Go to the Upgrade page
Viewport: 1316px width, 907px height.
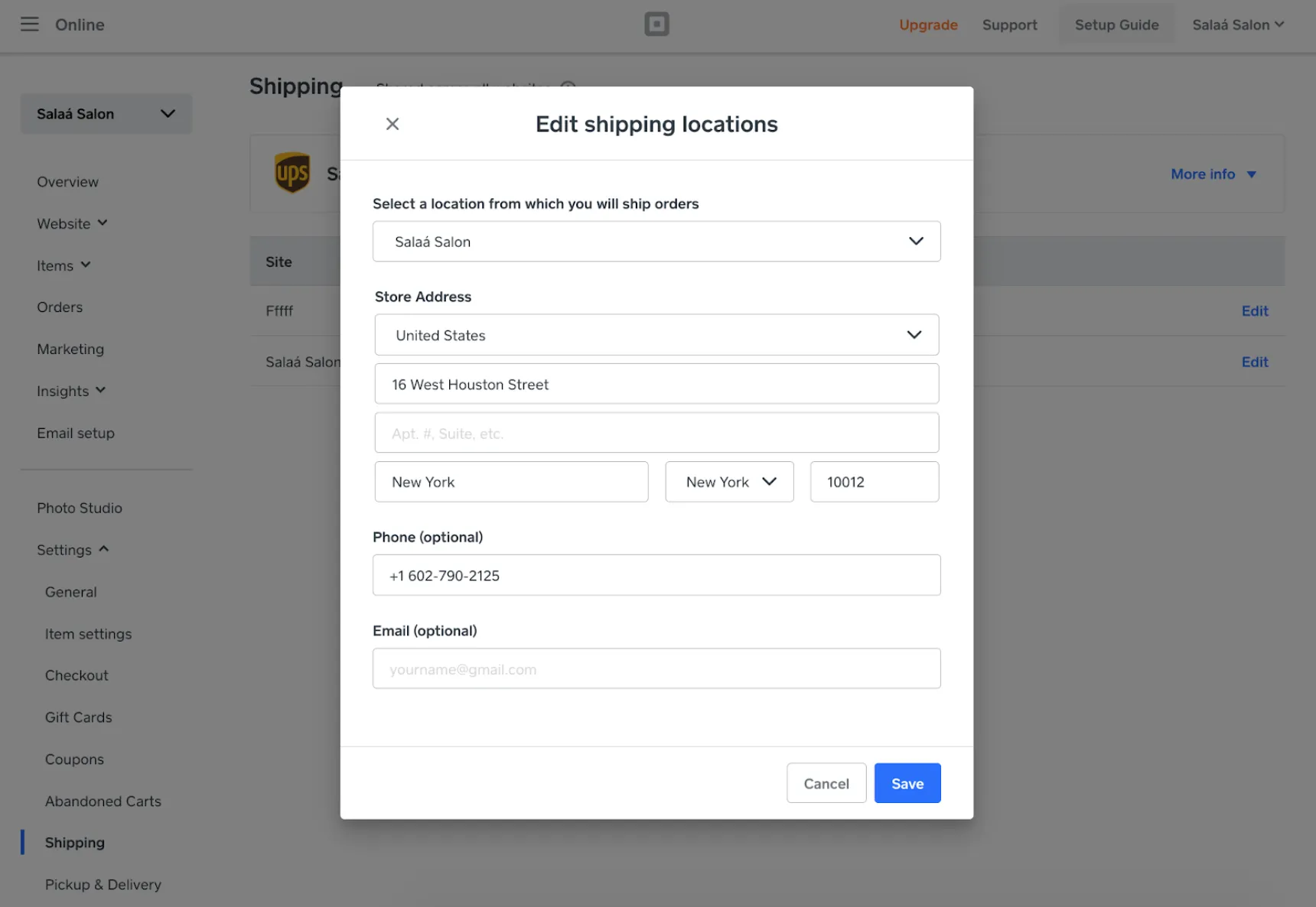pos(928,24)
